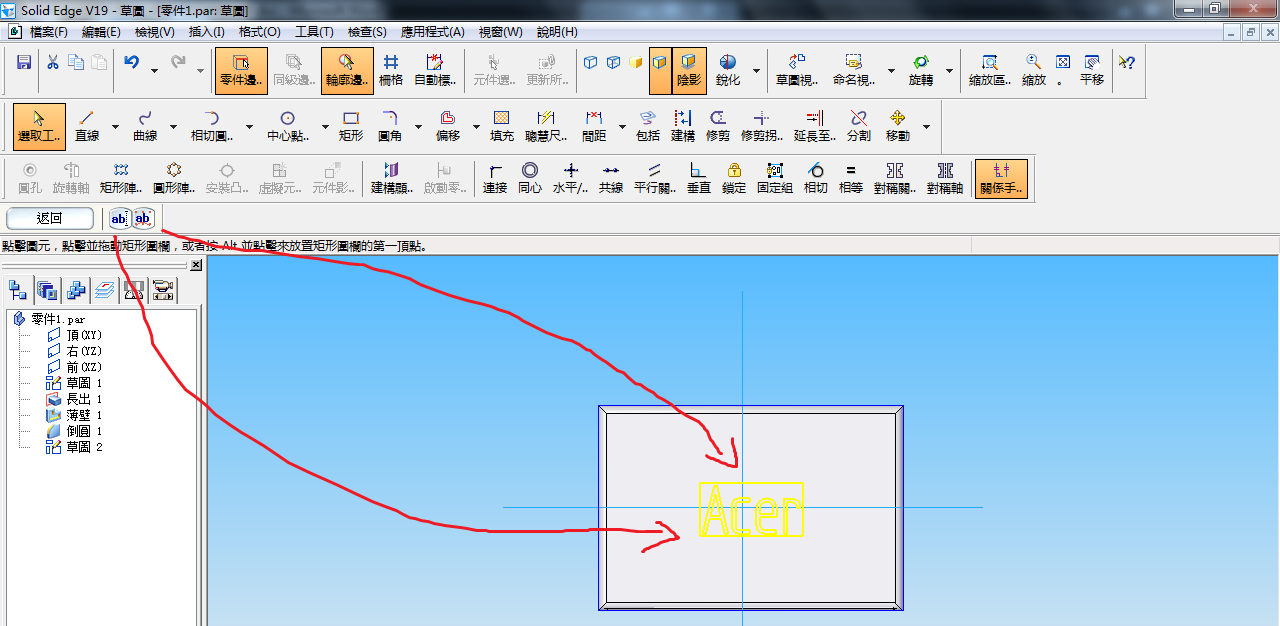Click the Save icon in the toolbar
This screenshot has height=626, width=1280.
(x=24, y=63)
